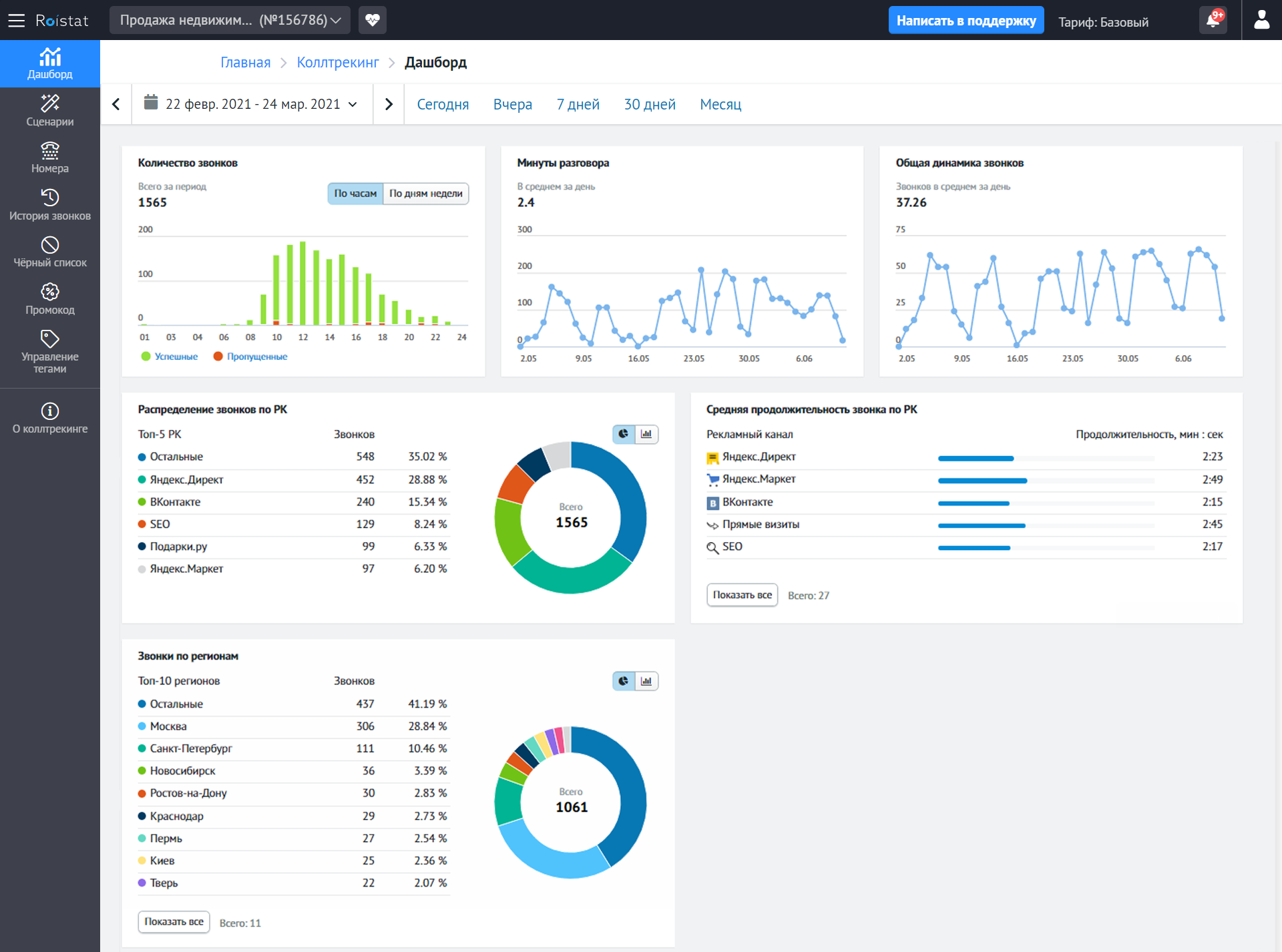Open Управление тегами tag management
The width and height of the screenshot is (1282, 952).
pyautogui.click(x=50, y=350)
